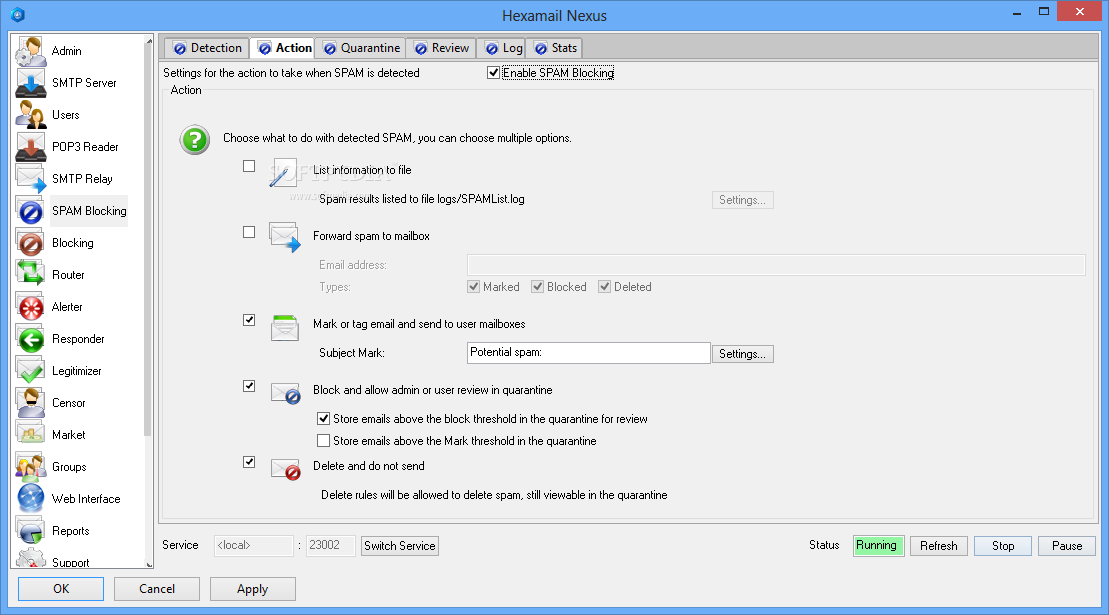
Task: Enable List information to file checkbox
Action: coord(249,166)
